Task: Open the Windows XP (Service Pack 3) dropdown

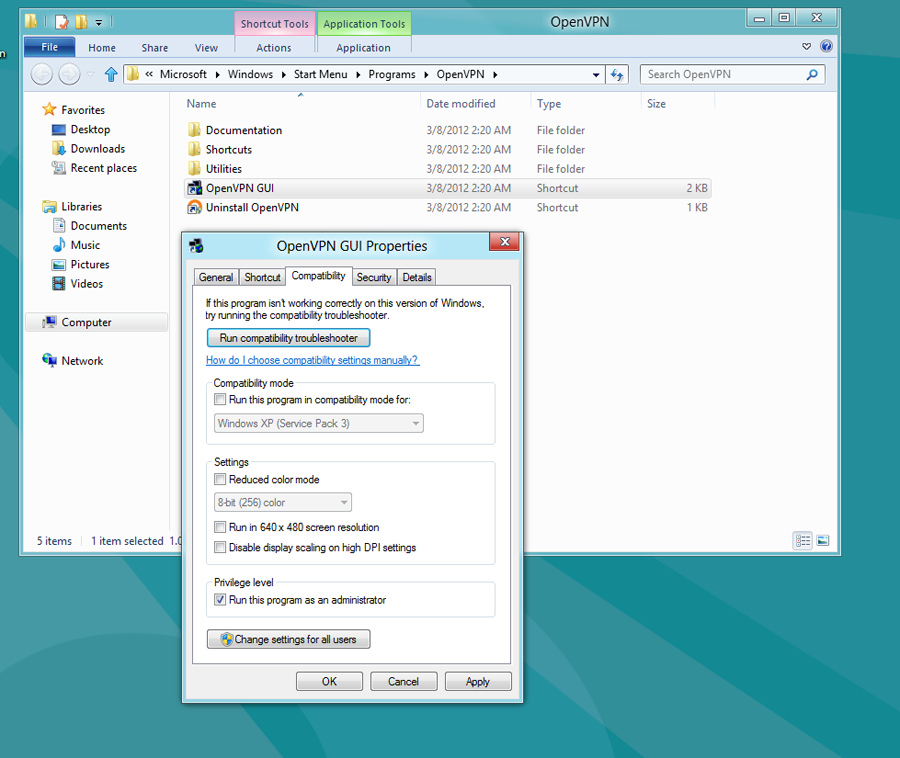Action: point(319,423)
